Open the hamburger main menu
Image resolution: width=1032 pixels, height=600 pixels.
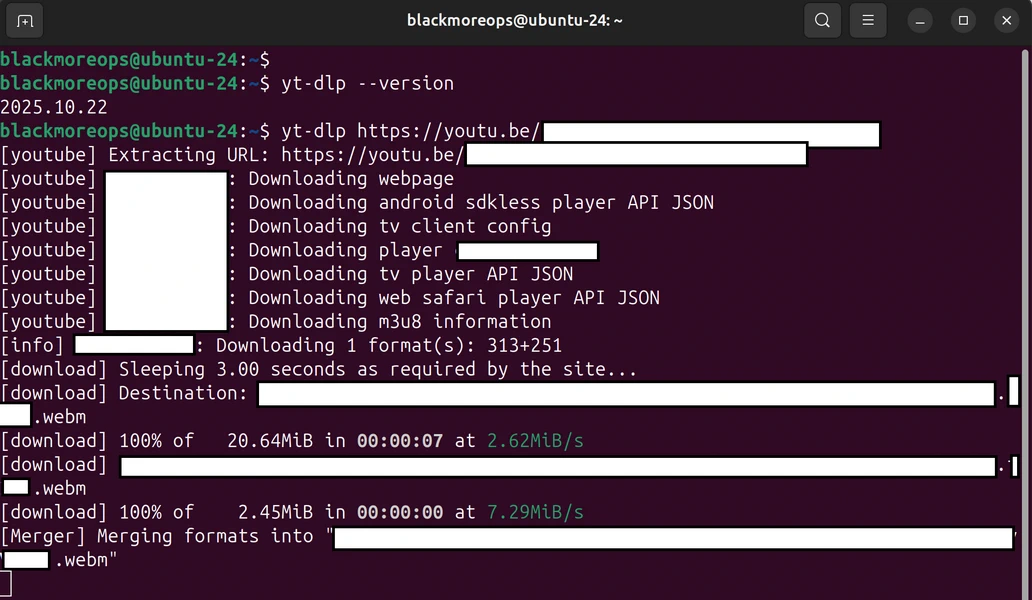click(x=869, y=20)
